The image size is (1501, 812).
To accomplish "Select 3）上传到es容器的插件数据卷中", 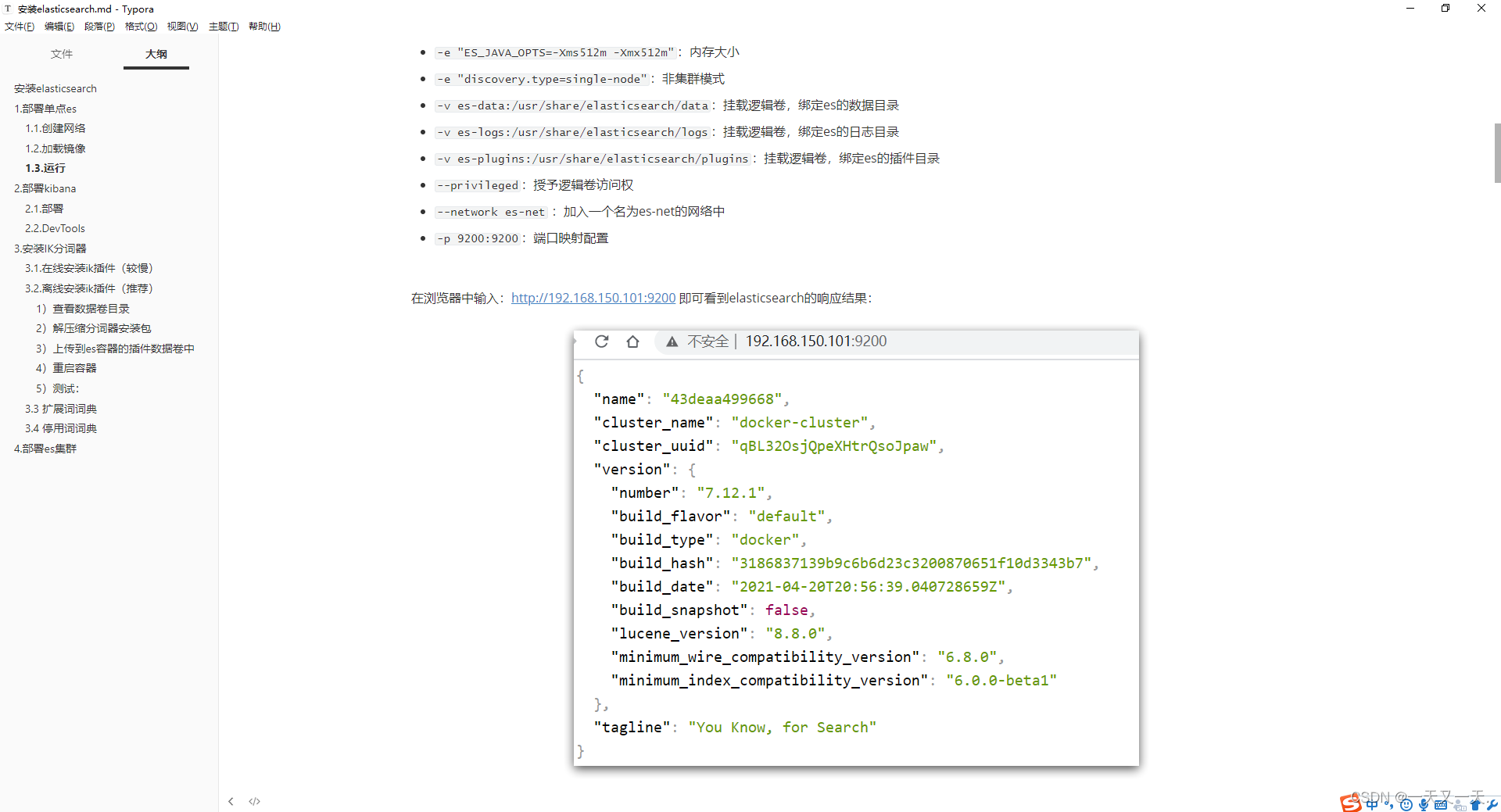I will tap(116, 349).
